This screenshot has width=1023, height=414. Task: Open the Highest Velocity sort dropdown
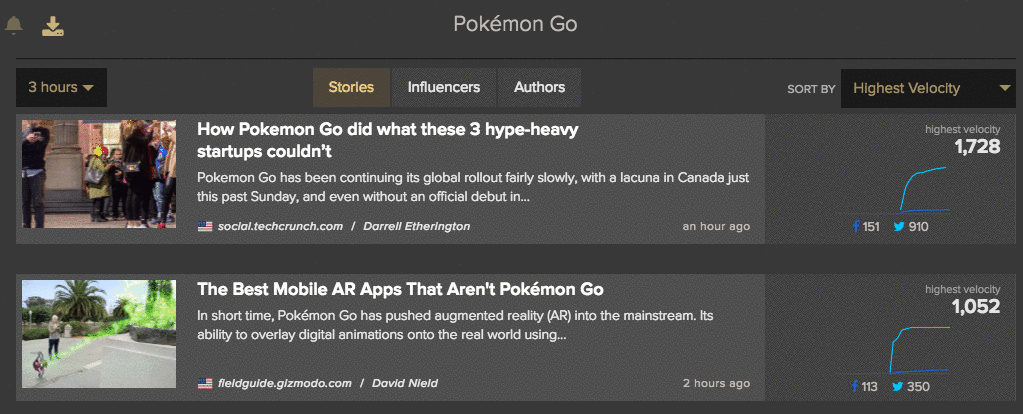click(928, 88)
